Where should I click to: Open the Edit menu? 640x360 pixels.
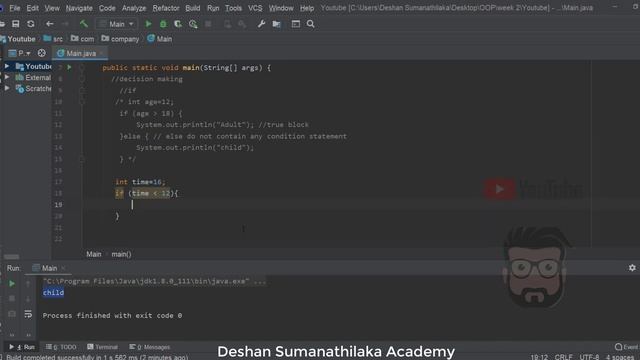point(32,8)
